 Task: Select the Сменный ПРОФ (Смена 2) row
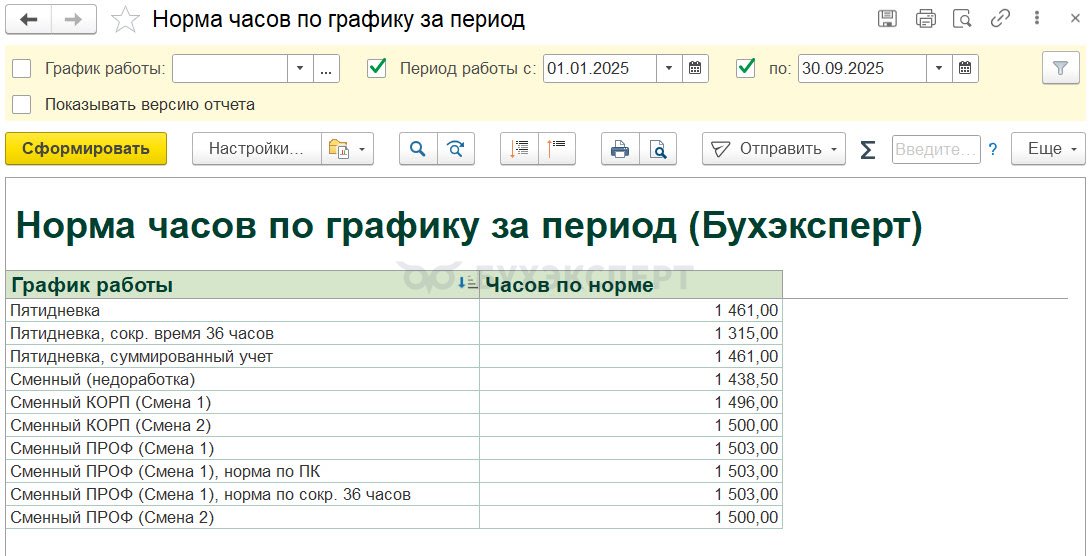pos(395,517)
